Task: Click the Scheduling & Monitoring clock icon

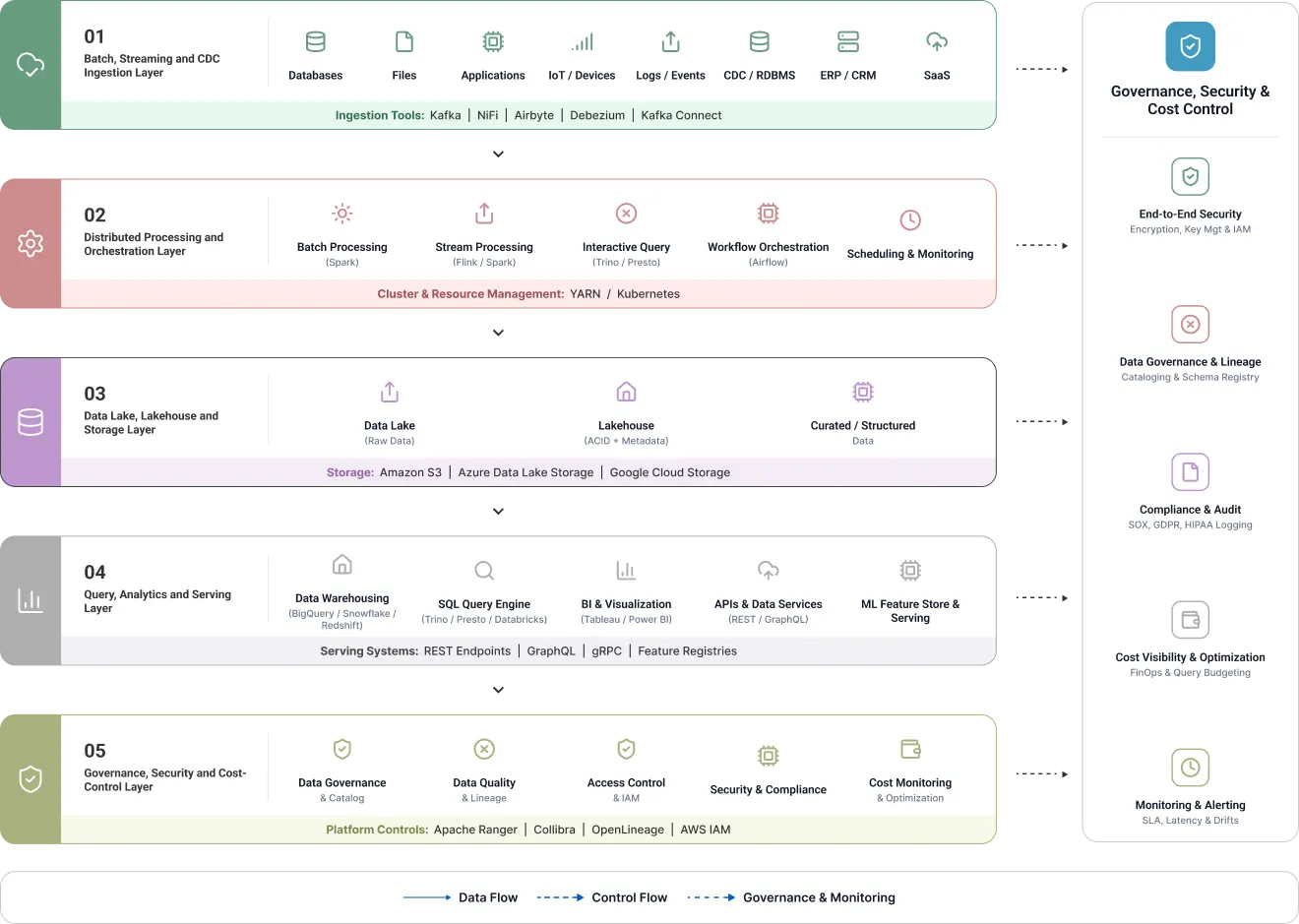Action: pos(910,220)
